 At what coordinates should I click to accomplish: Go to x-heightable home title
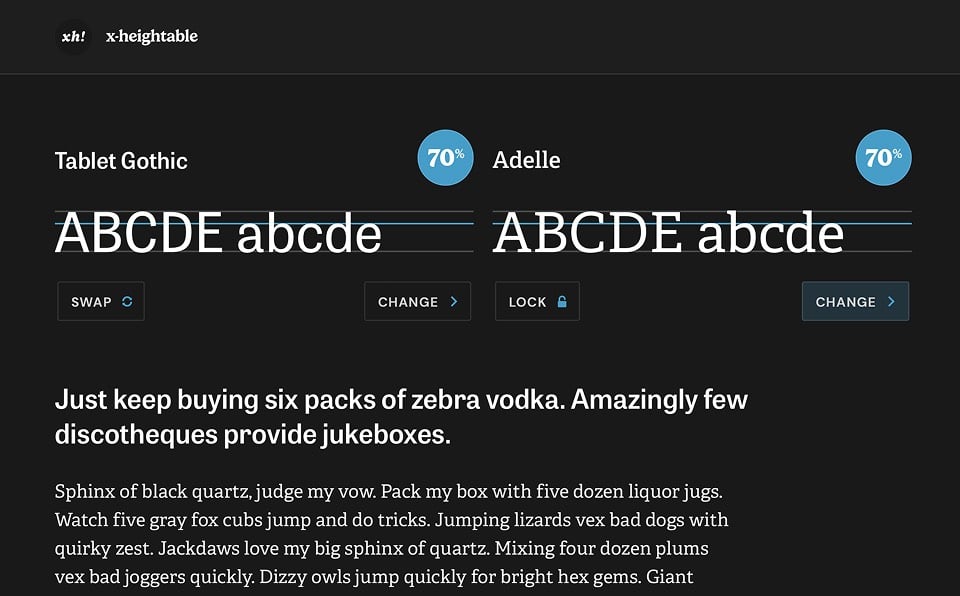(152, 37)
